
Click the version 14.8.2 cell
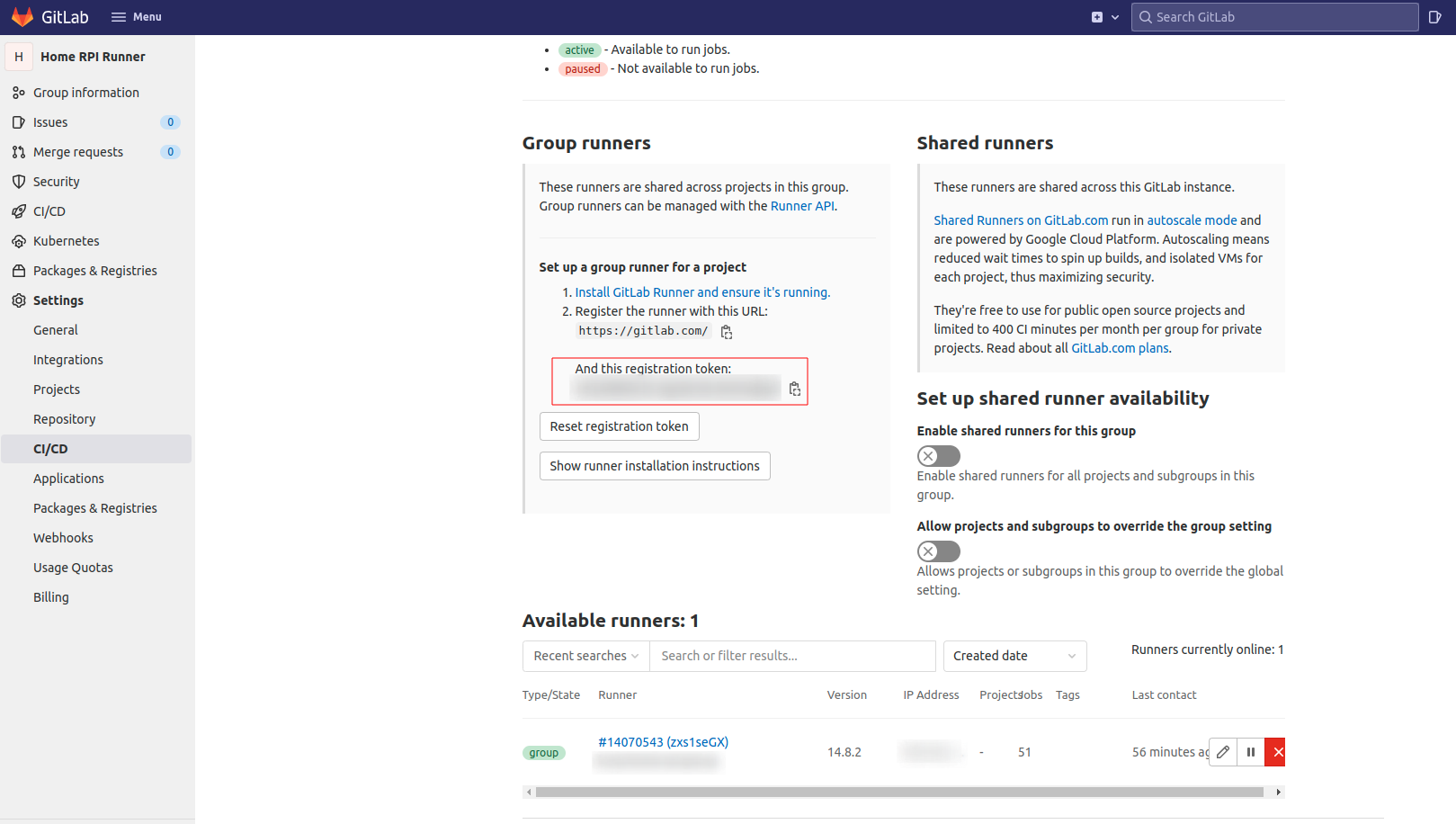click(x=844, y=752)
